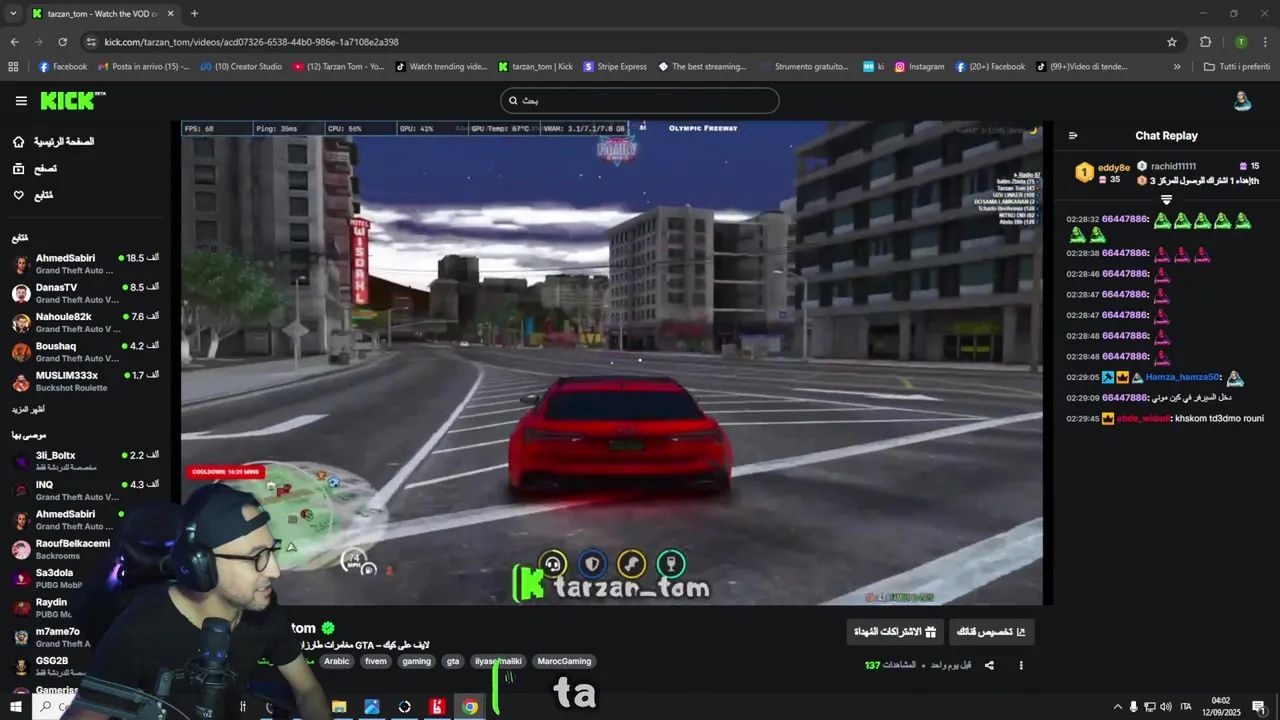The height and width of the screenshot is (720, 1280).
Task: Select the gaming tag
Action: [x=416, y=661]
